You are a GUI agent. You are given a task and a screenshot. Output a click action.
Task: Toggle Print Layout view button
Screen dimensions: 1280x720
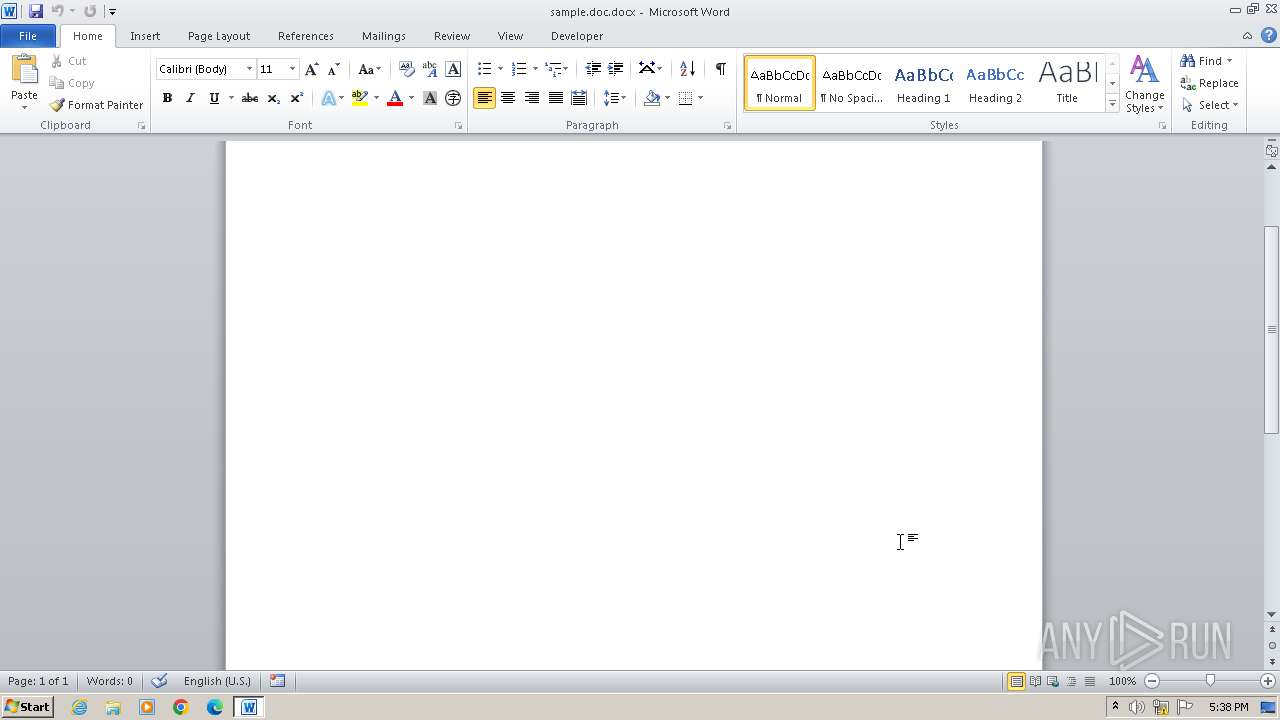(1016, 681)
